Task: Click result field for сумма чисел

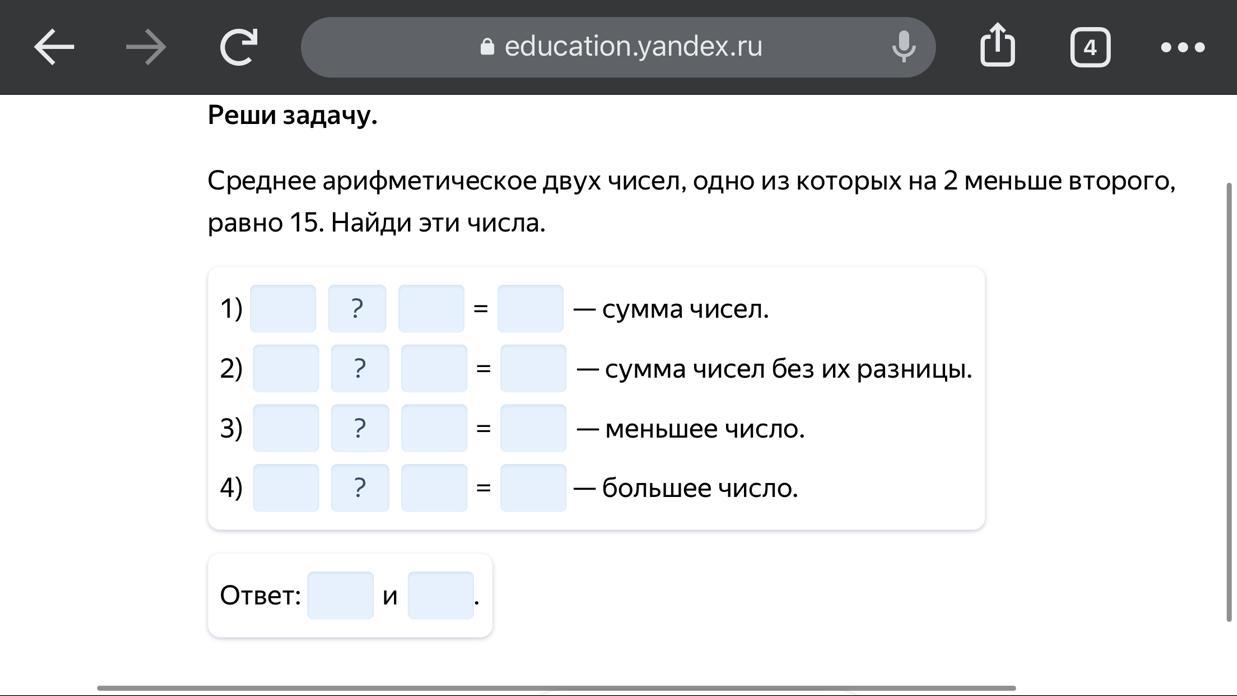Action: (x=530, y=308)
